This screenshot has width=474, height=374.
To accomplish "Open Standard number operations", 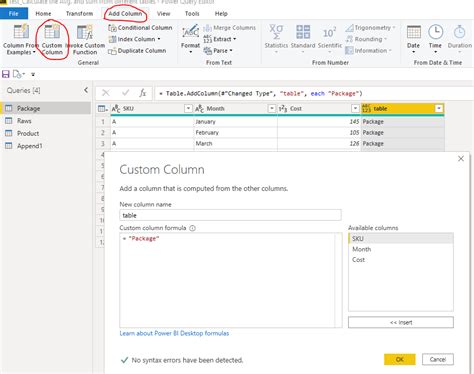I will (x=303, y=39).
